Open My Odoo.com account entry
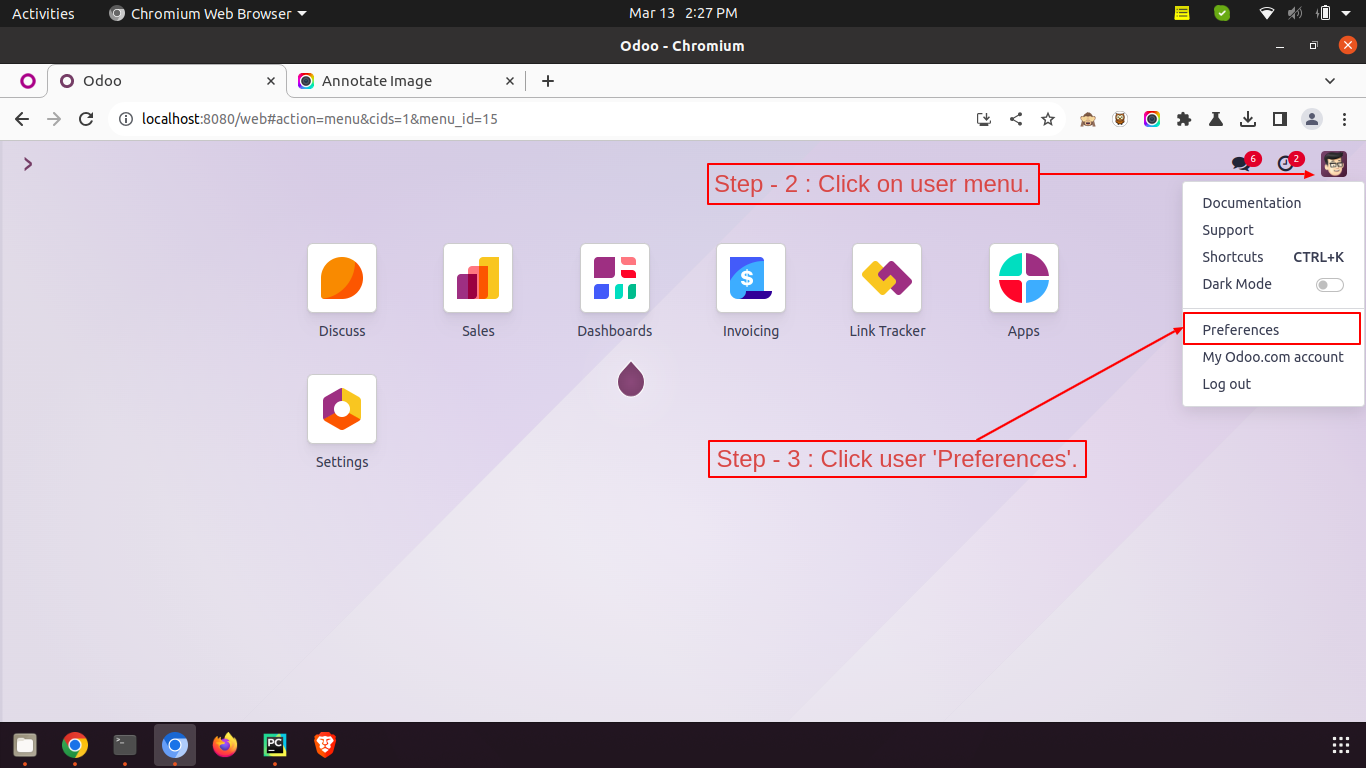This screenshot has height=768, width=1366. pos(1273,357)
